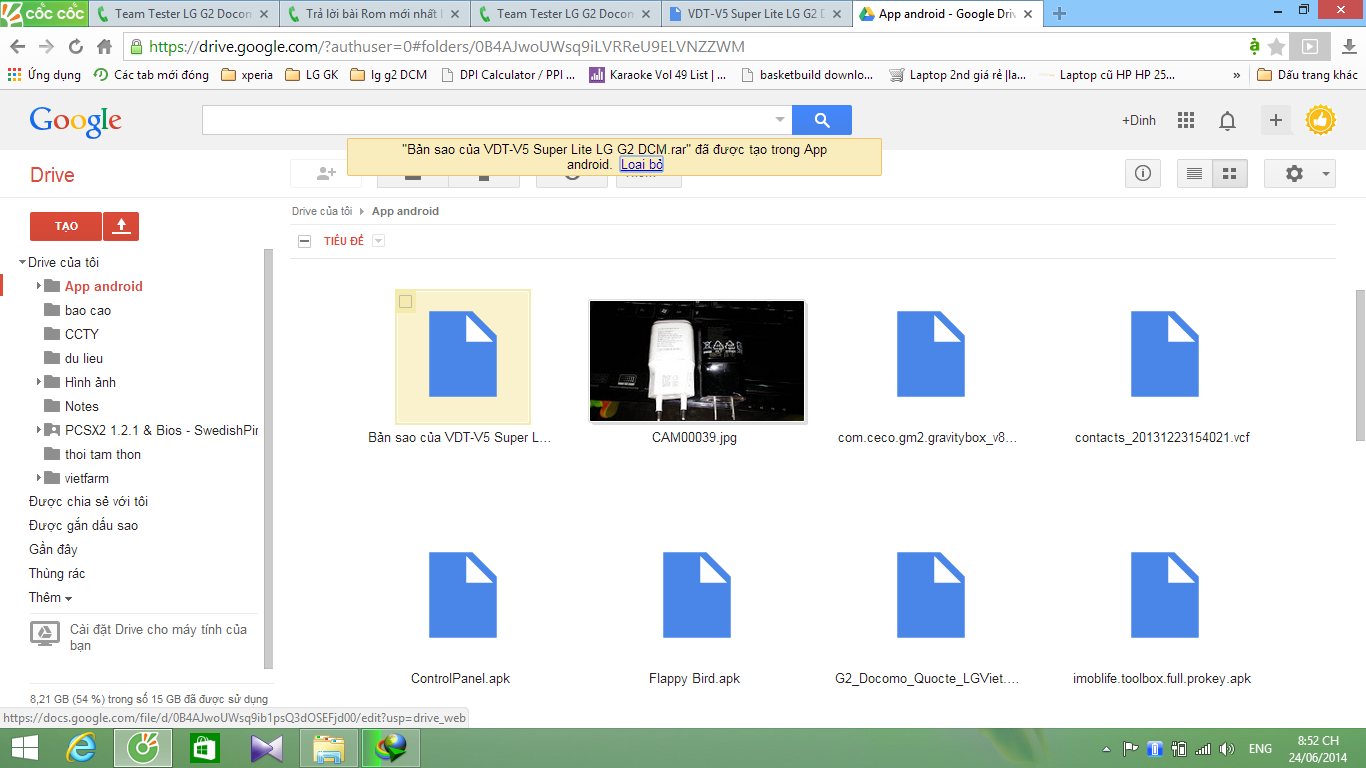
Task: Go to browser home page
Action: point(104,46)
